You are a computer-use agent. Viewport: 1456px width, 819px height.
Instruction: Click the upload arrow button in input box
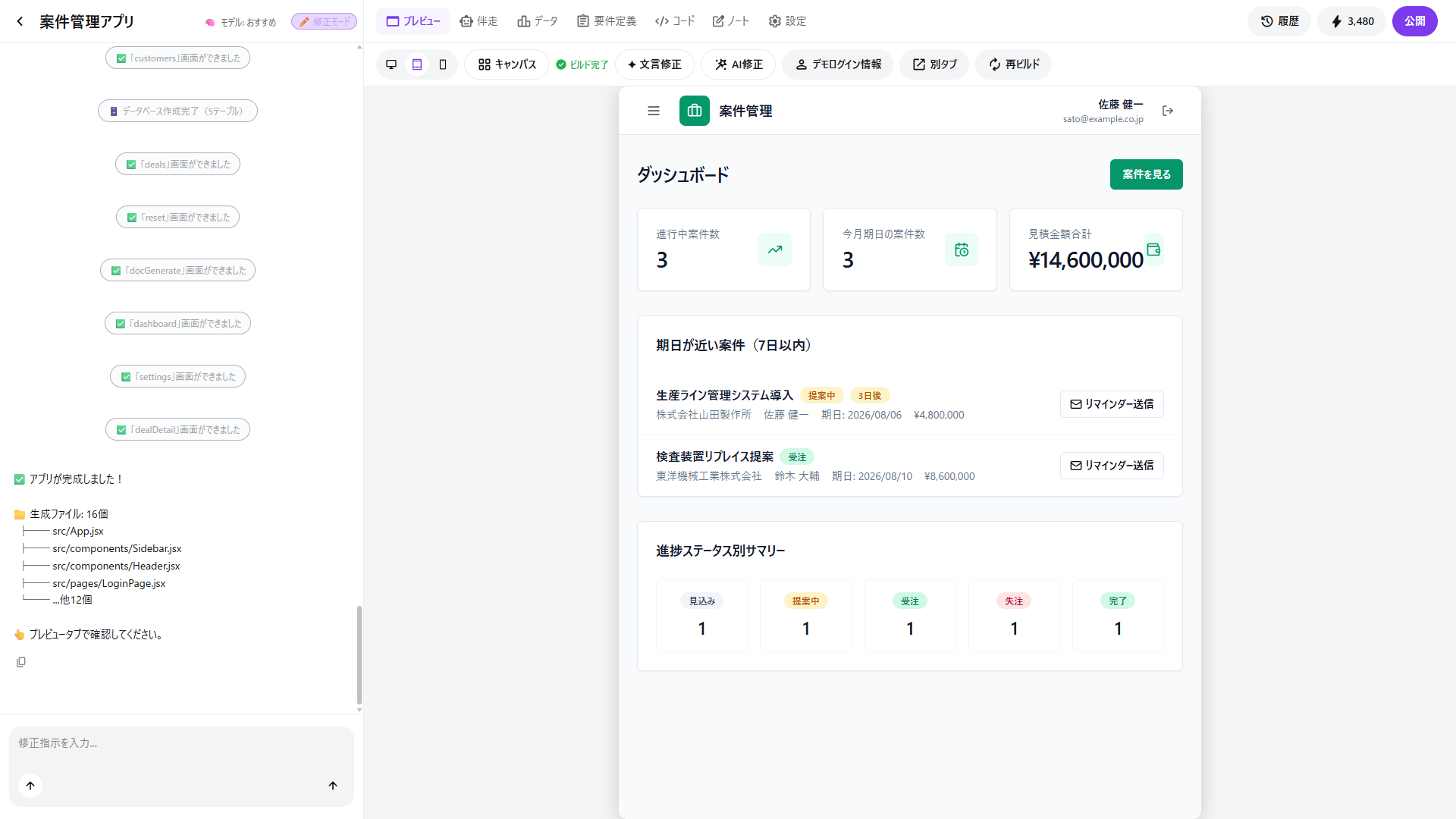30,786
